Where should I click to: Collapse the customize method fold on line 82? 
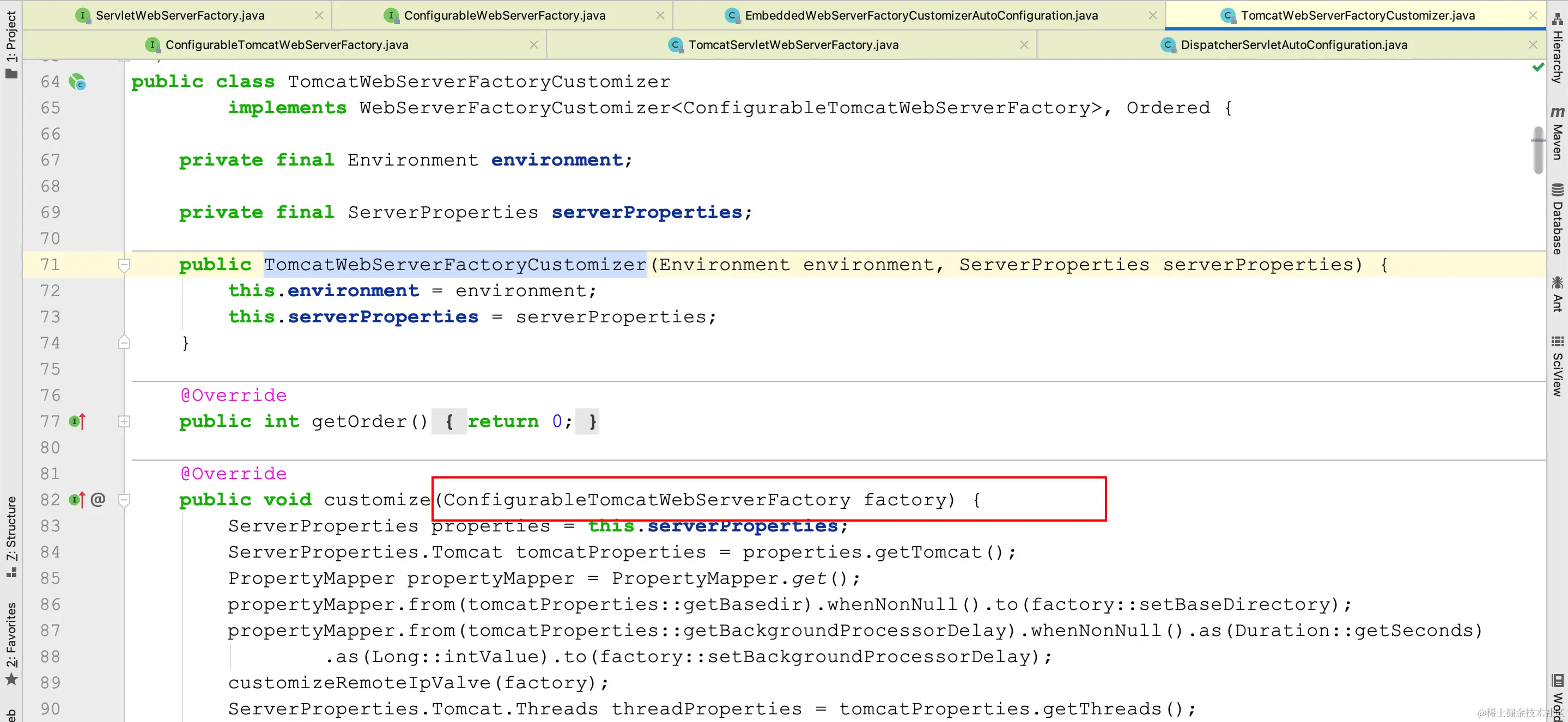[124, 500]
